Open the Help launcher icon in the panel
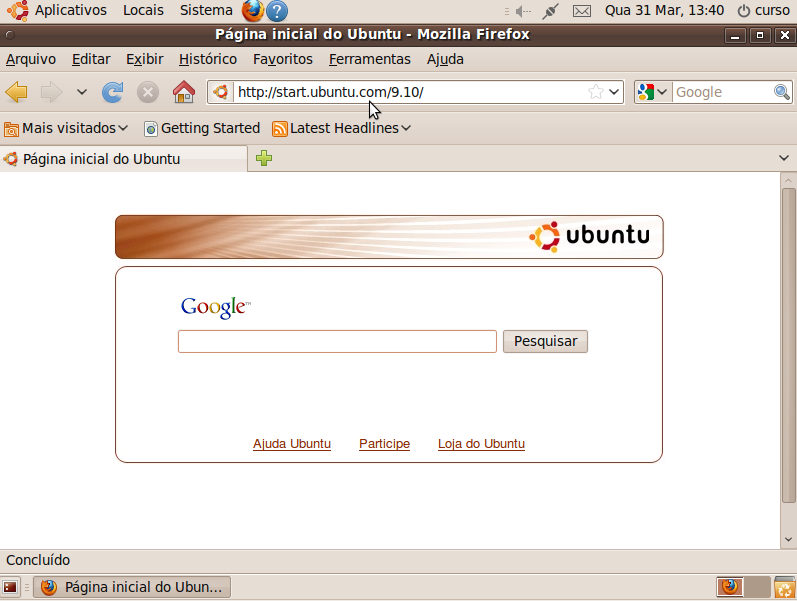Viewport: 797px width, 601px height. tap(277, 11)
